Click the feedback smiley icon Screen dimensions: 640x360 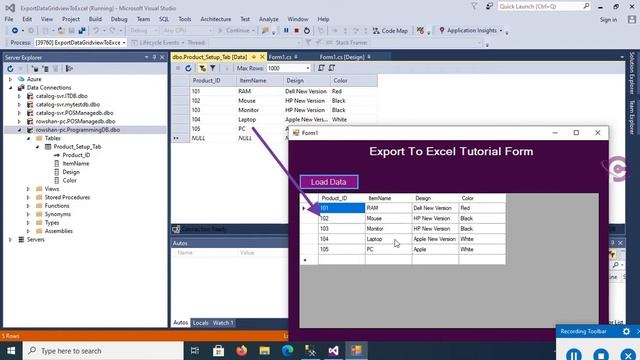(x=489, y=7)
